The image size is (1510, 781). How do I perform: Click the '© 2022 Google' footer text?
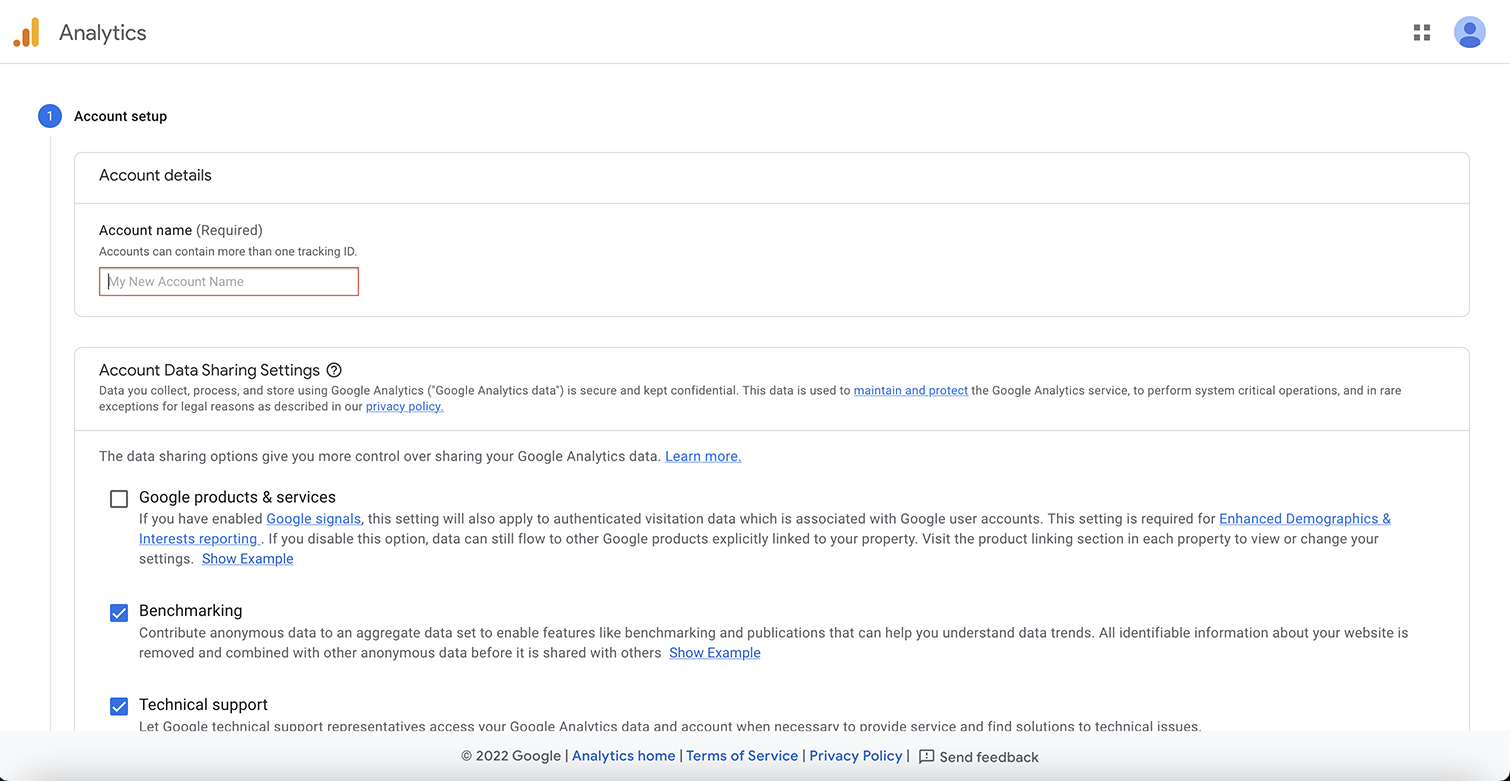[511, 756]
